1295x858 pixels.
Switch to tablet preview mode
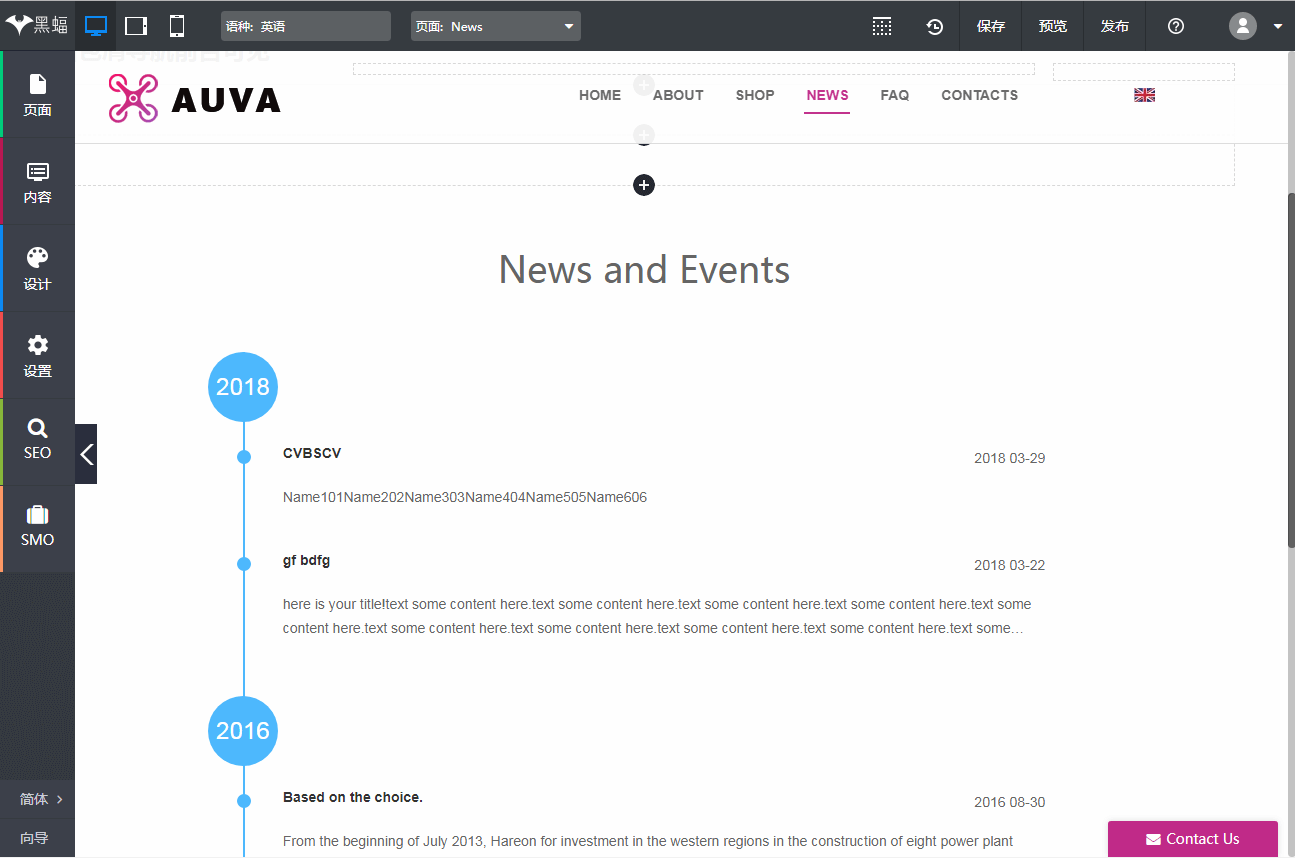(136, 26)
